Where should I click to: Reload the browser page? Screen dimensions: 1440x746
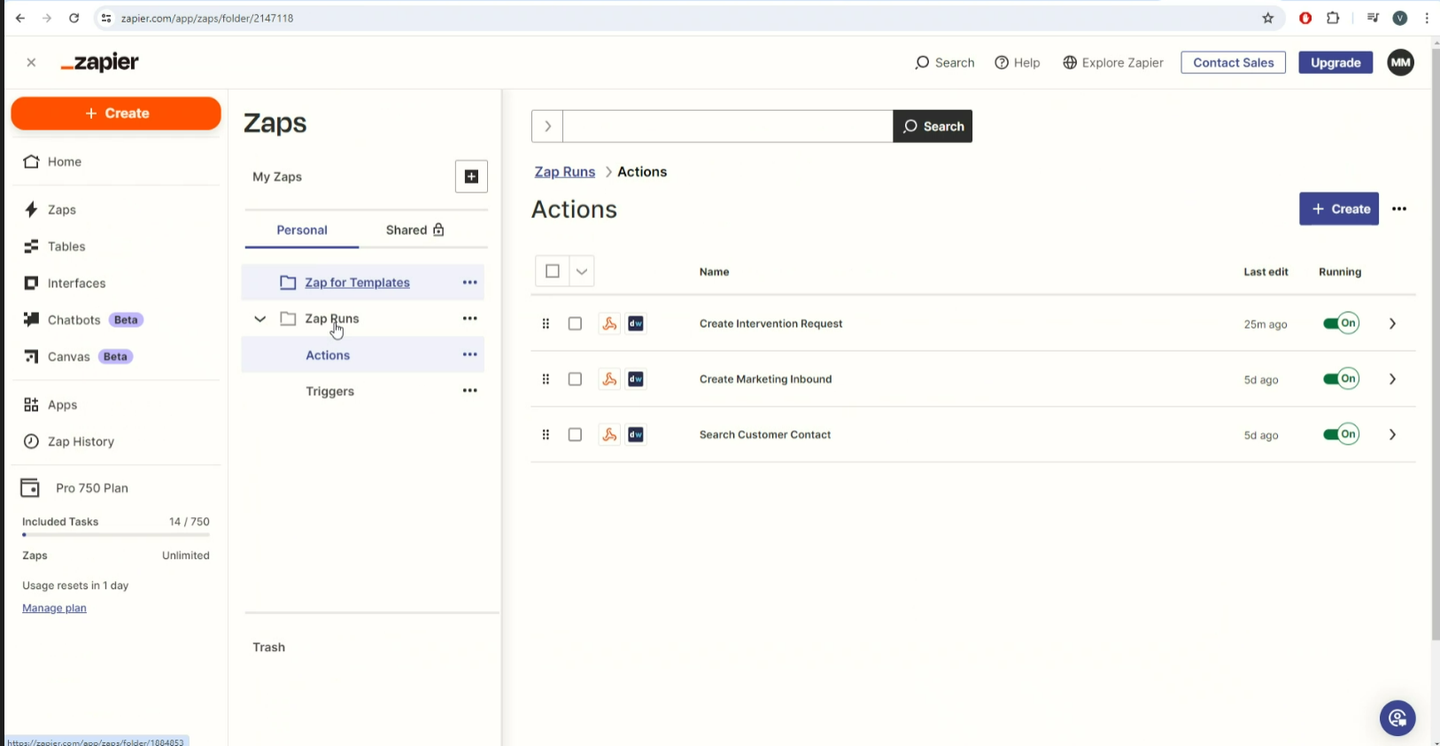coord(74,18)
